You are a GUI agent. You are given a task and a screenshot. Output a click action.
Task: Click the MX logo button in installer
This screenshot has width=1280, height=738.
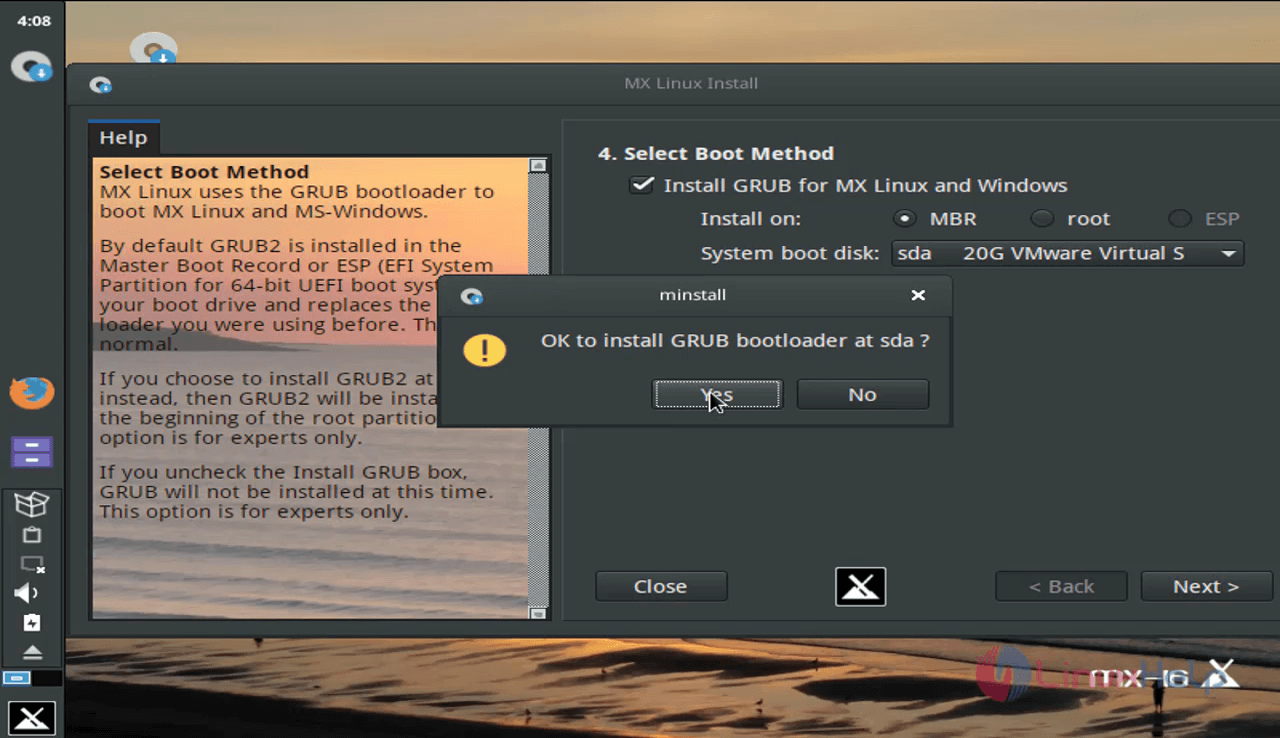861,587
